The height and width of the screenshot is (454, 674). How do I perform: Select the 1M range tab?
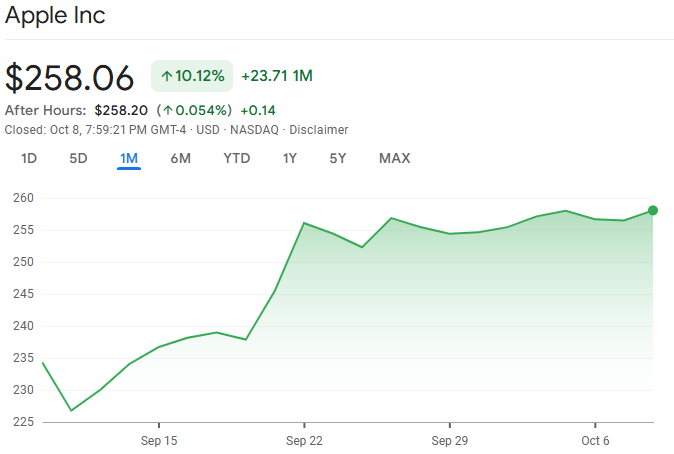point(129,158)
